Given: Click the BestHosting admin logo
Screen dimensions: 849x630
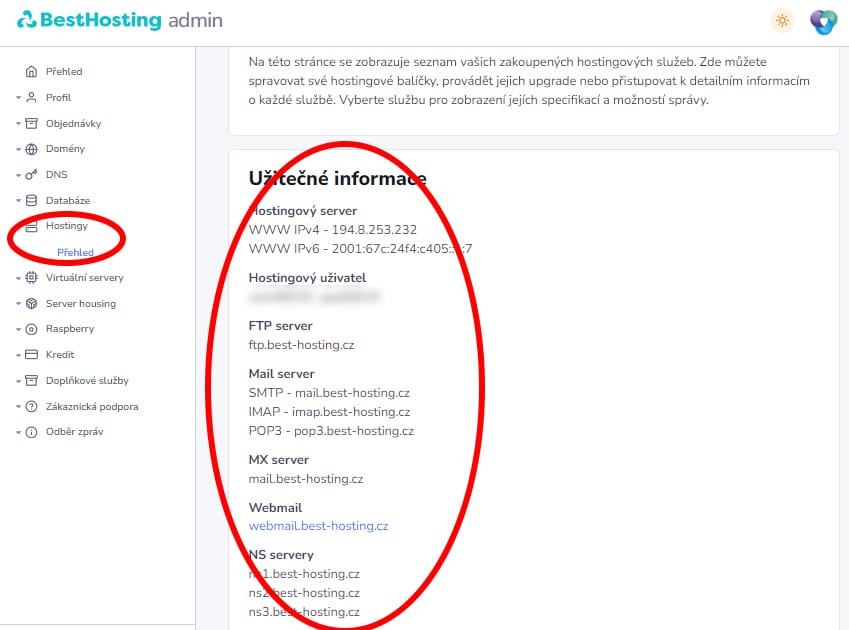Looking at the screenshot, I should 120,20.
